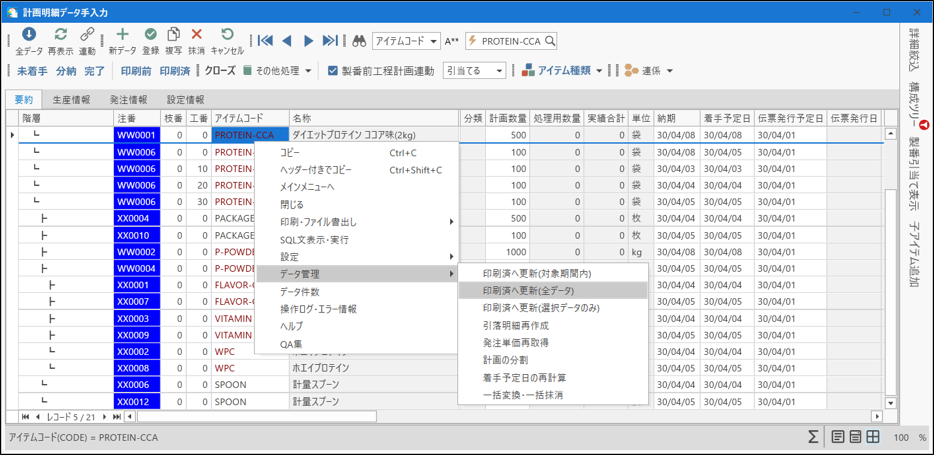
Task: Jump to last record in toolbar
Action: coord(331,41)
